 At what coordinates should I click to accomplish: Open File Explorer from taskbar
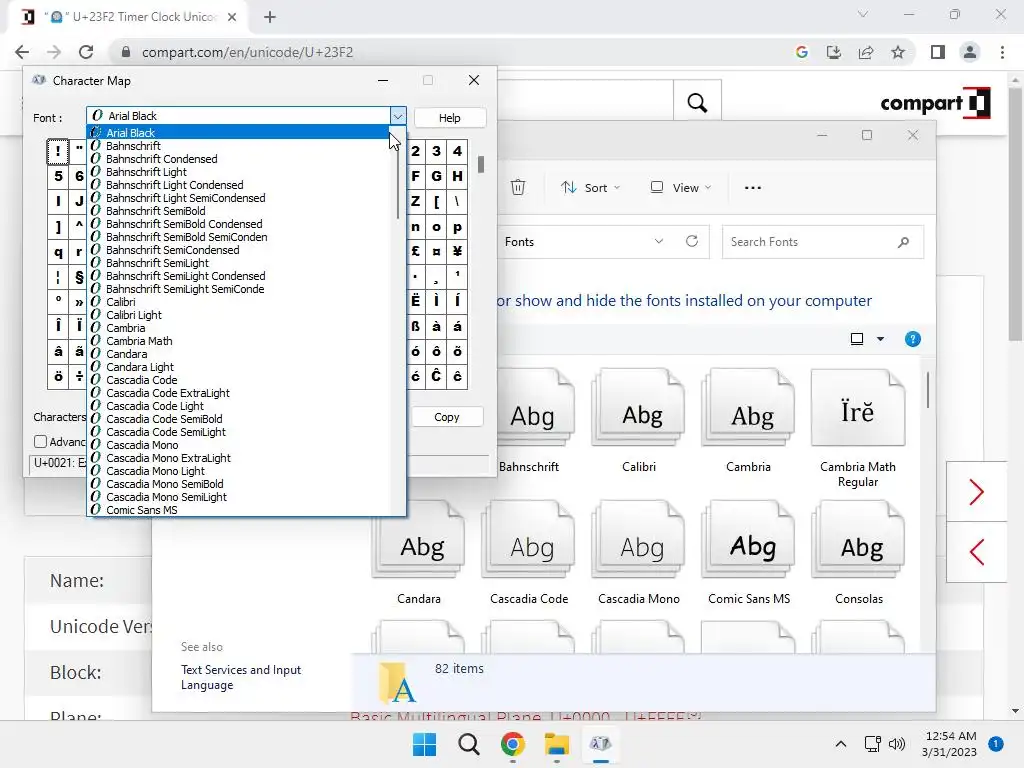click(556, 744)
